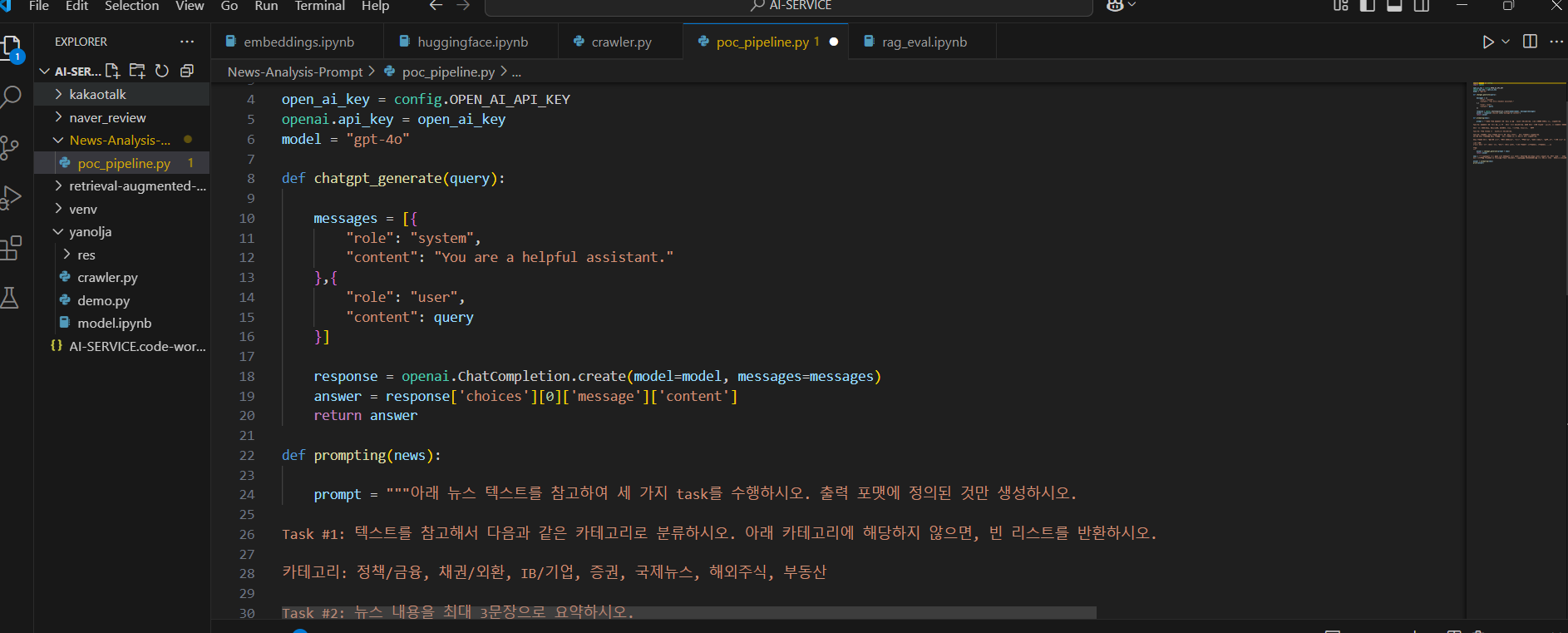Expand the naver_review folder
Screen dimensions: 1568x633
[58, 117]
